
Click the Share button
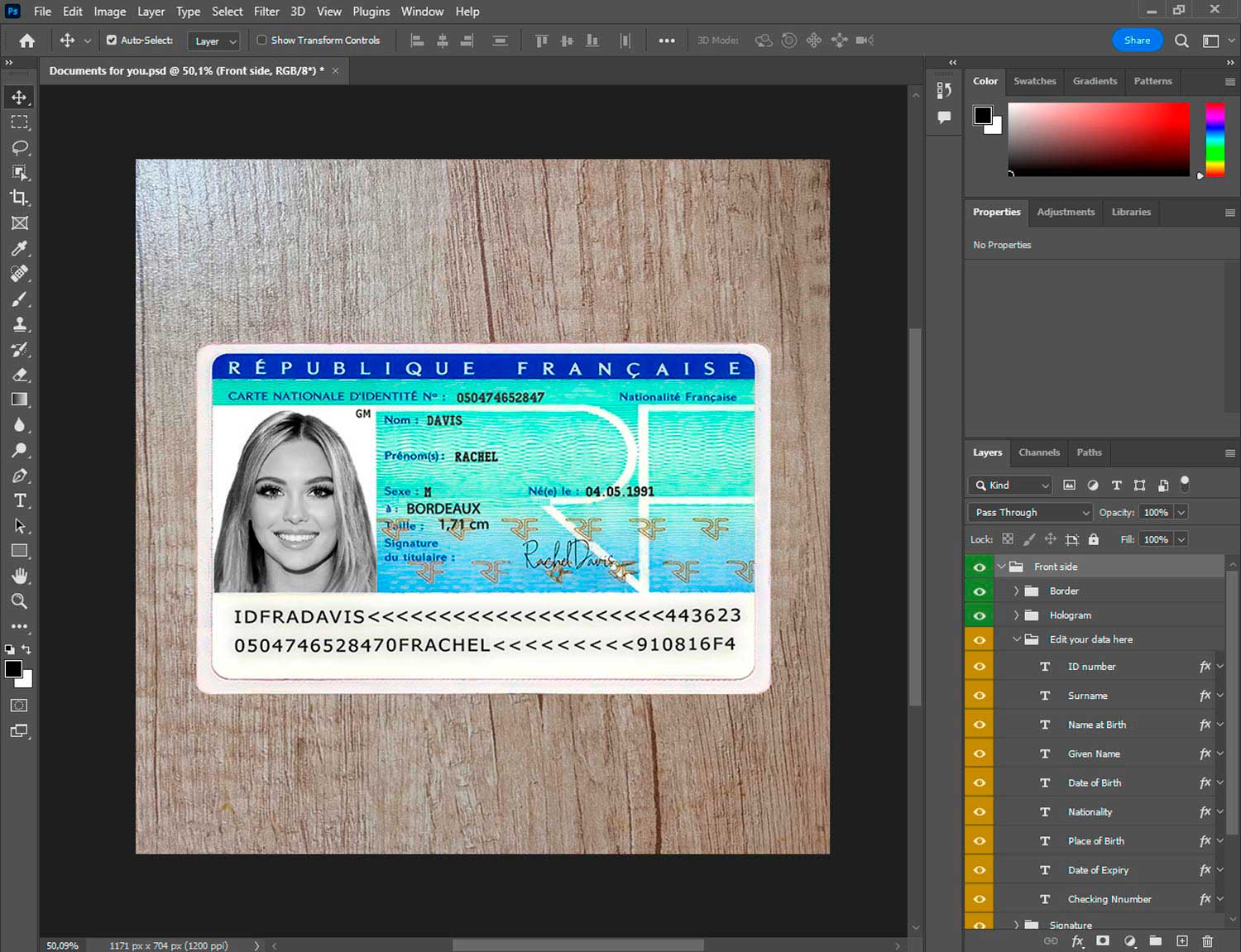tap(1137, 40)
